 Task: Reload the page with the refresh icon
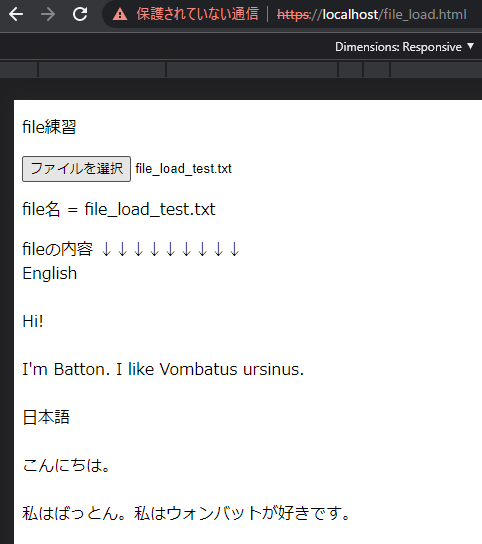coord(80,14)
